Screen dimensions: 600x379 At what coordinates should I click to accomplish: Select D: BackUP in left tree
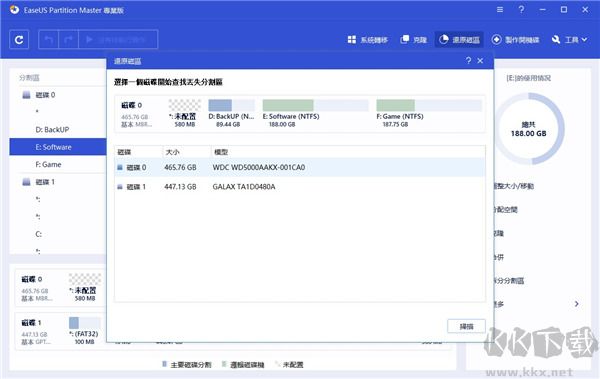click(x=52, y=130)
